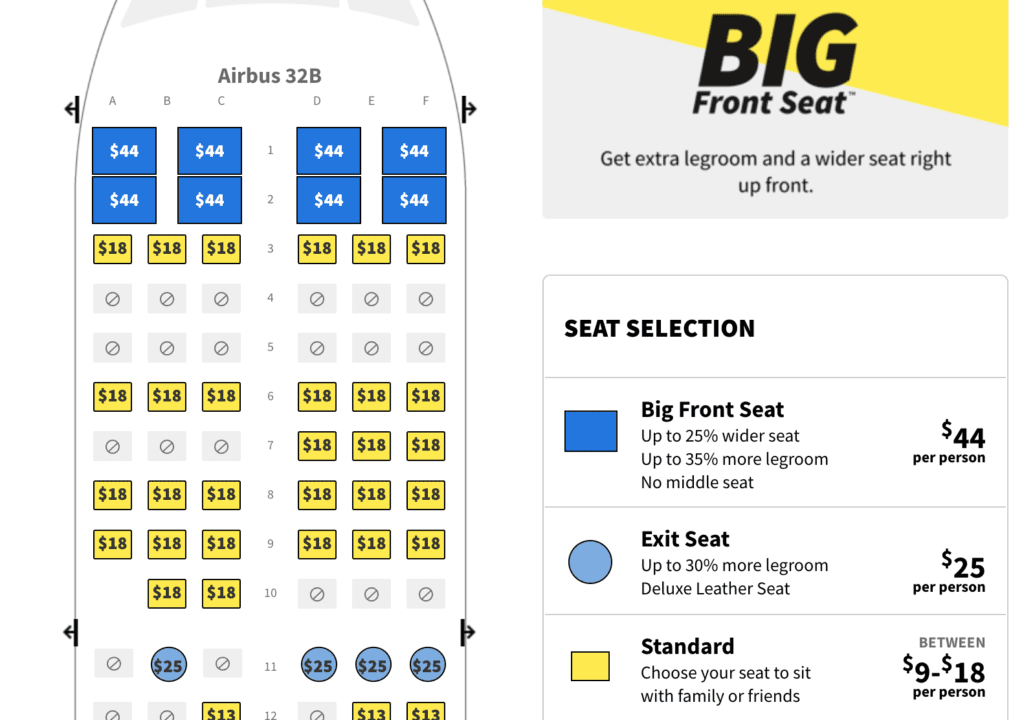Click blocked seat 11A icon
Viewport: 1024px width, 720px height.
tap(113, 663)
